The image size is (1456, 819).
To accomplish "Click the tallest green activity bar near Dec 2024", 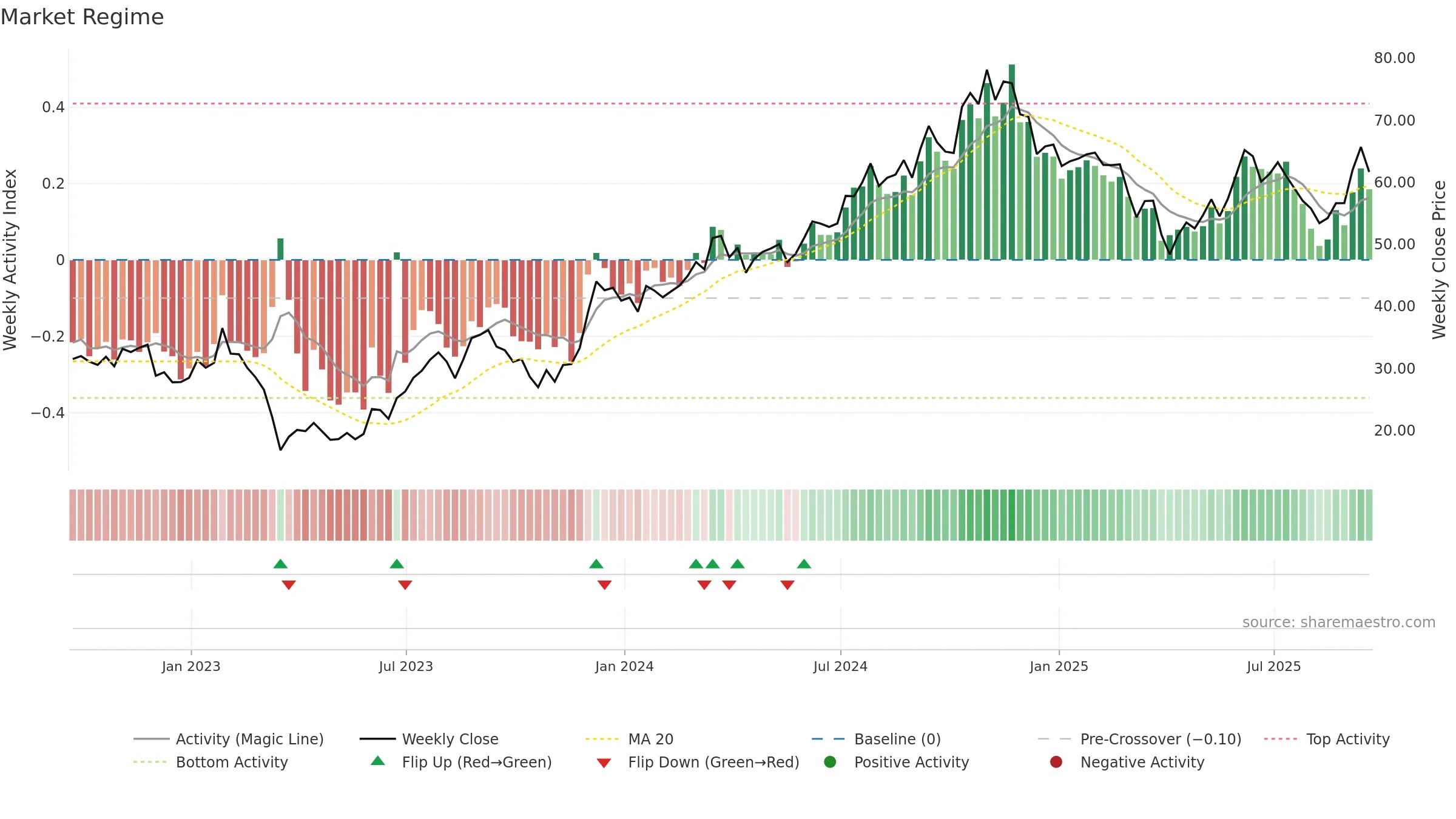I will click(x=1012, y=162).
